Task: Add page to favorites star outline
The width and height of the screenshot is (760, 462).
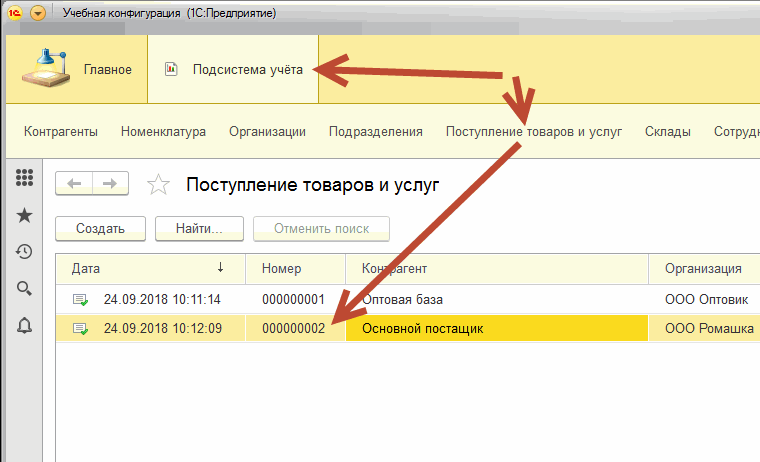Action: tap(158, 184)
